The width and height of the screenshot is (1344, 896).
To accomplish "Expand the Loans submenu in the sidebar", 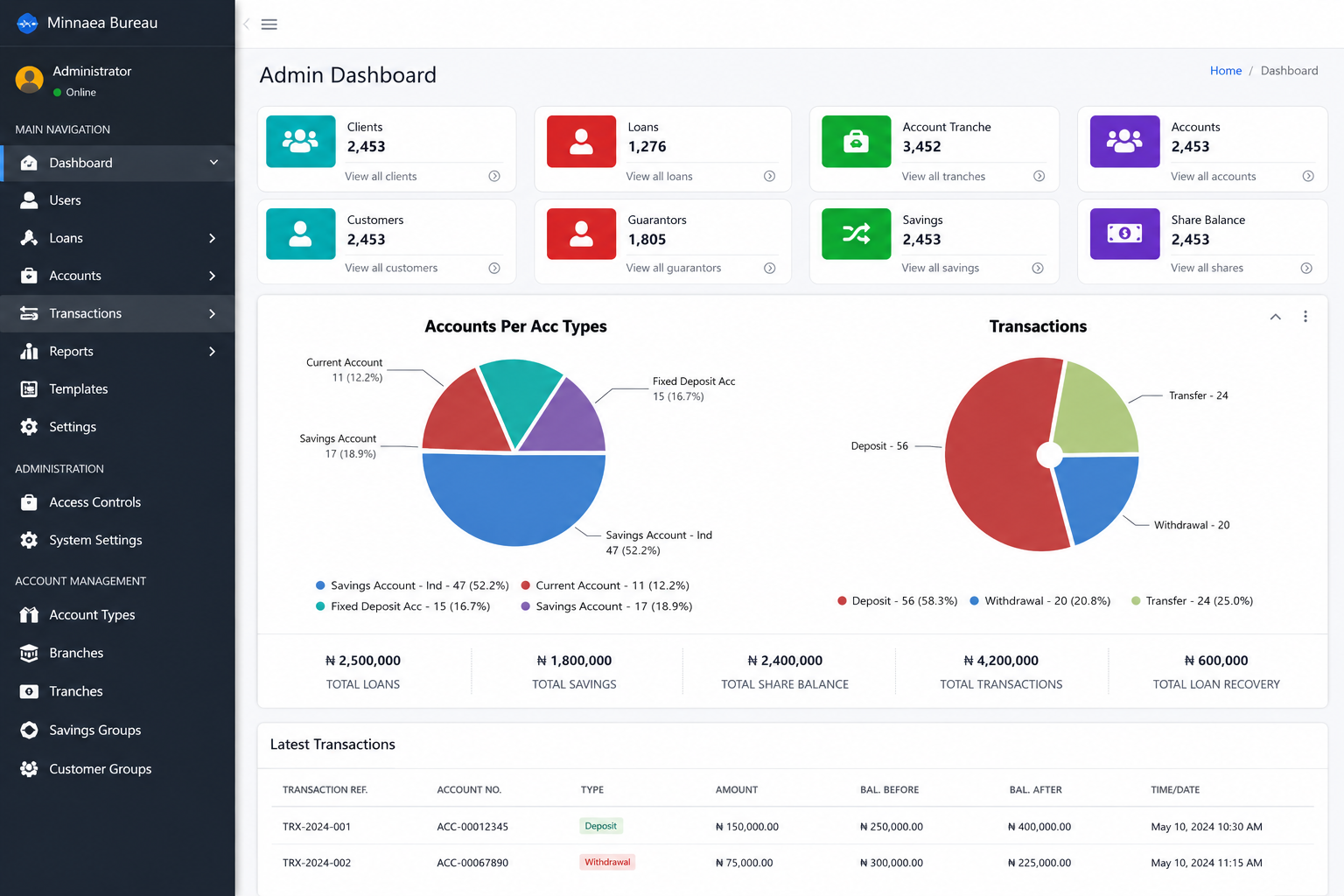I will tap(117, 238).
